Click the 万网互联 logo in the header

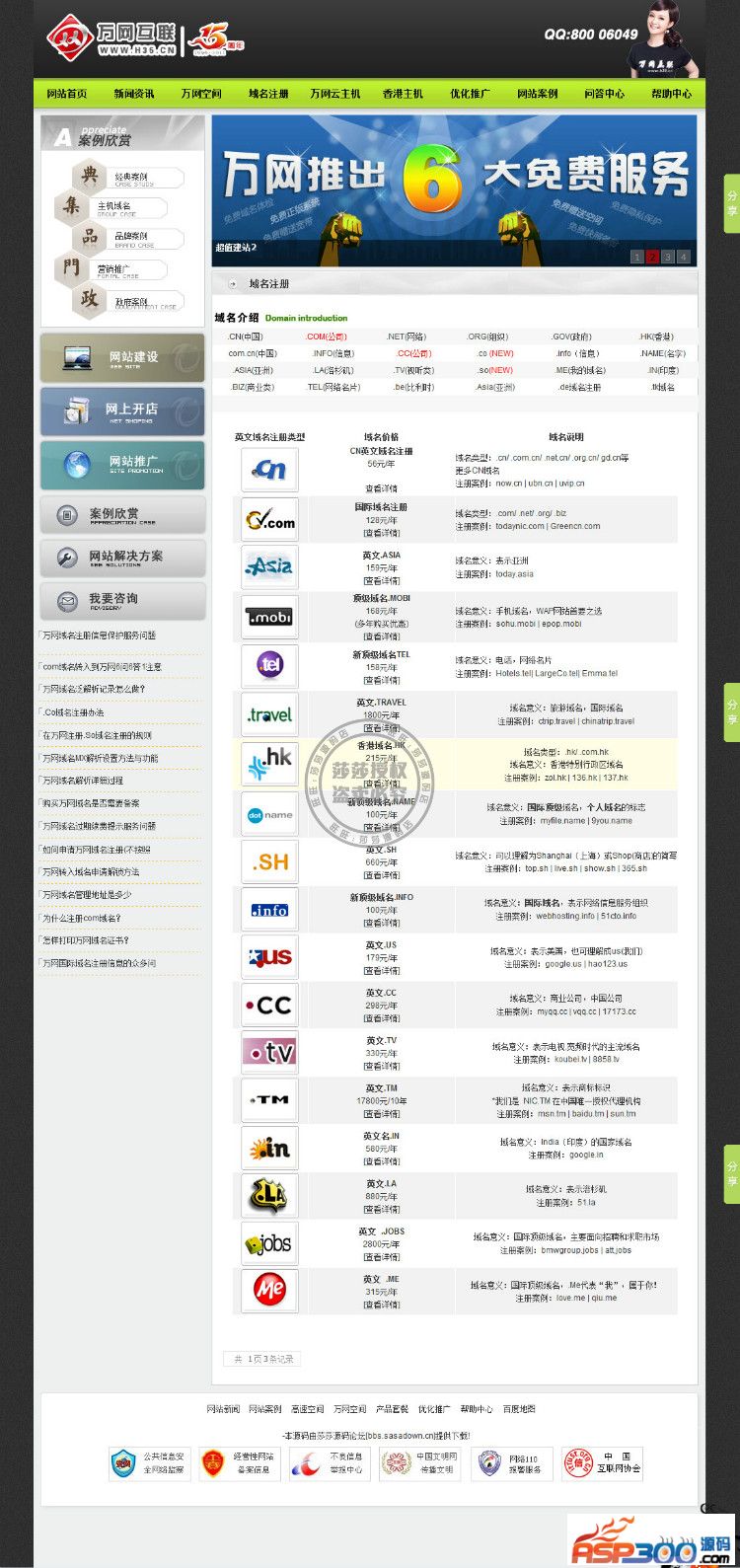click(x=111, y=37)
